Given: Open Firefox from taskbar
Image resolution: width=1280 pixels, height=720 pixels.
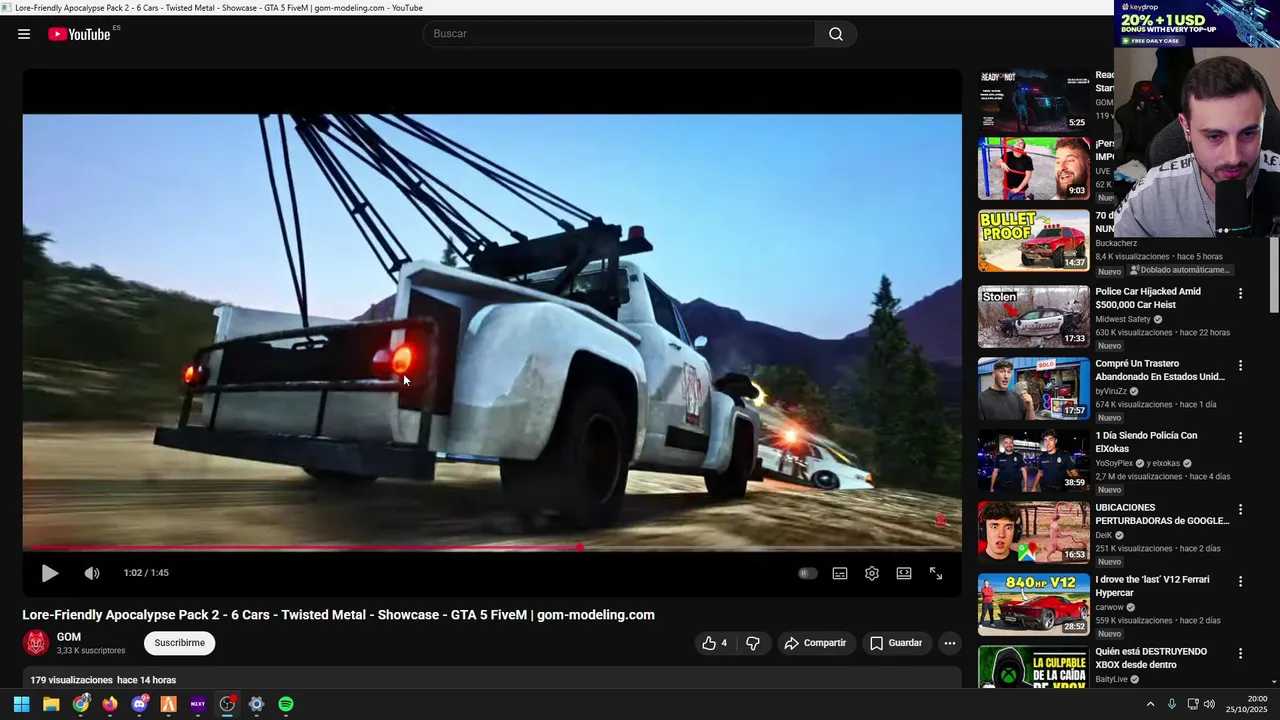Looking at the screenshot, I should 110,704.
